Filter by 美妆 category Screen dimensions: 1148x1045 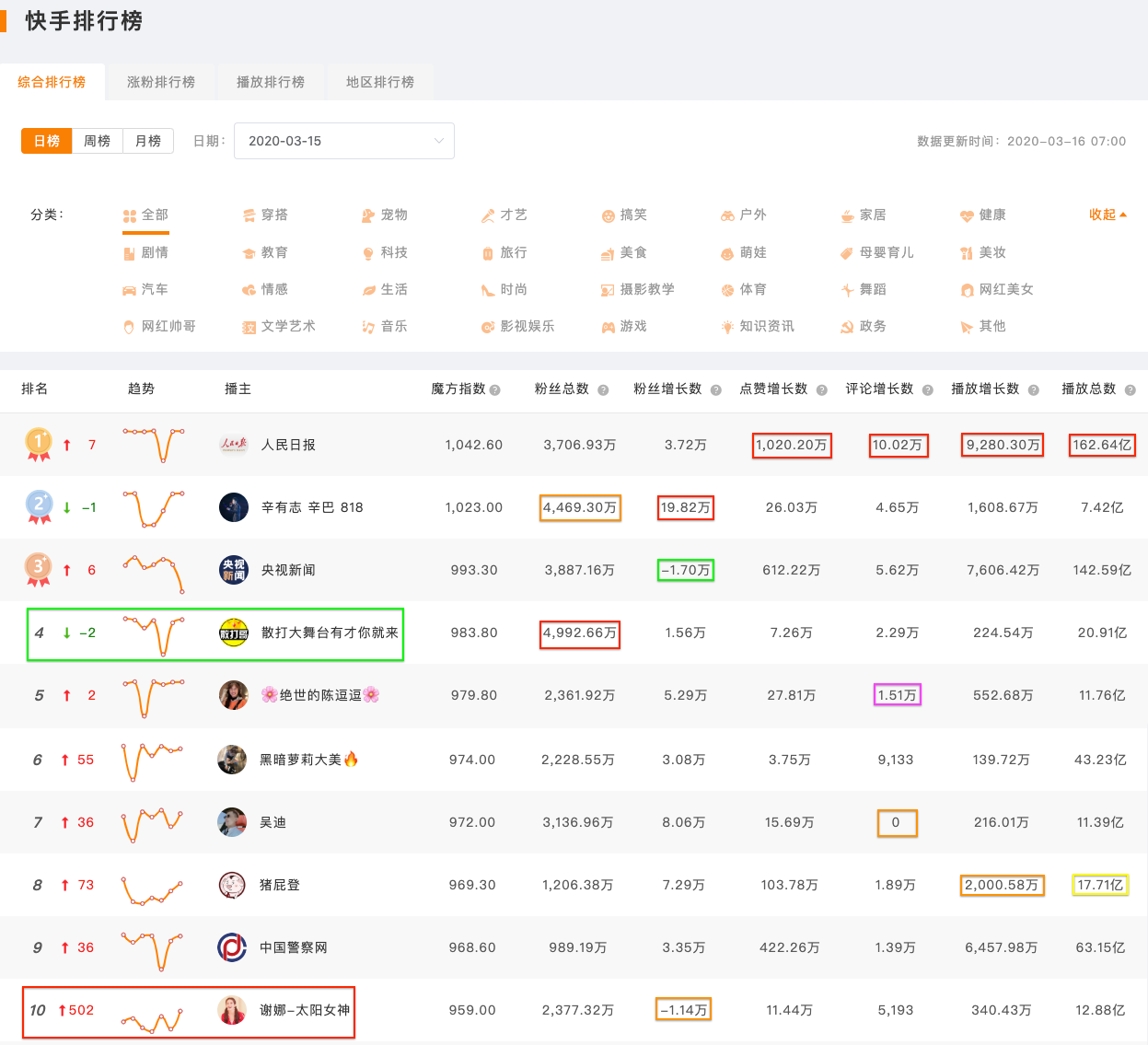tap(983, 252)
